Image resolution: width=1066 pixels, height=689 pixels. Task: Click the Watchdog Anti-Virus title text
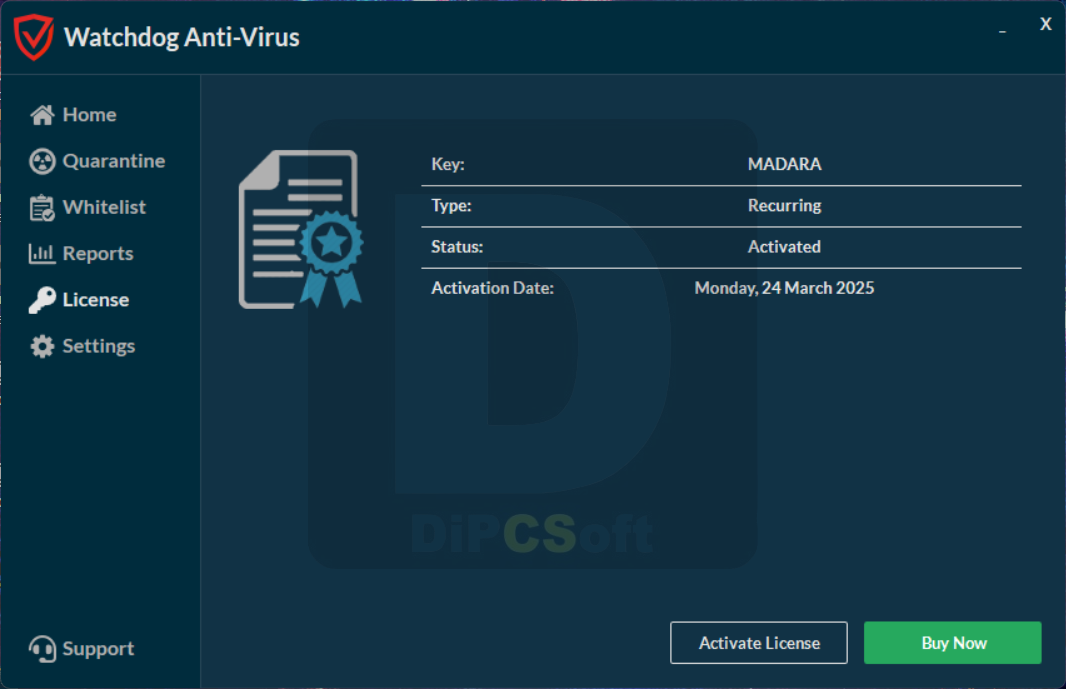click(182, 37)
